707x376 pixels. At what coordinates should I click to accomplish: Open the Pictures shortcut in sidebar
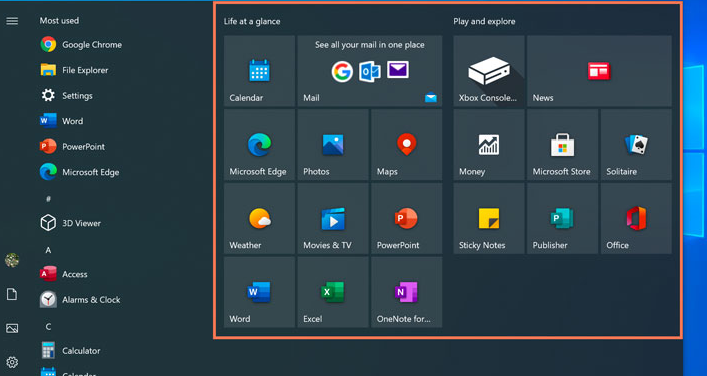pos(12,328)
